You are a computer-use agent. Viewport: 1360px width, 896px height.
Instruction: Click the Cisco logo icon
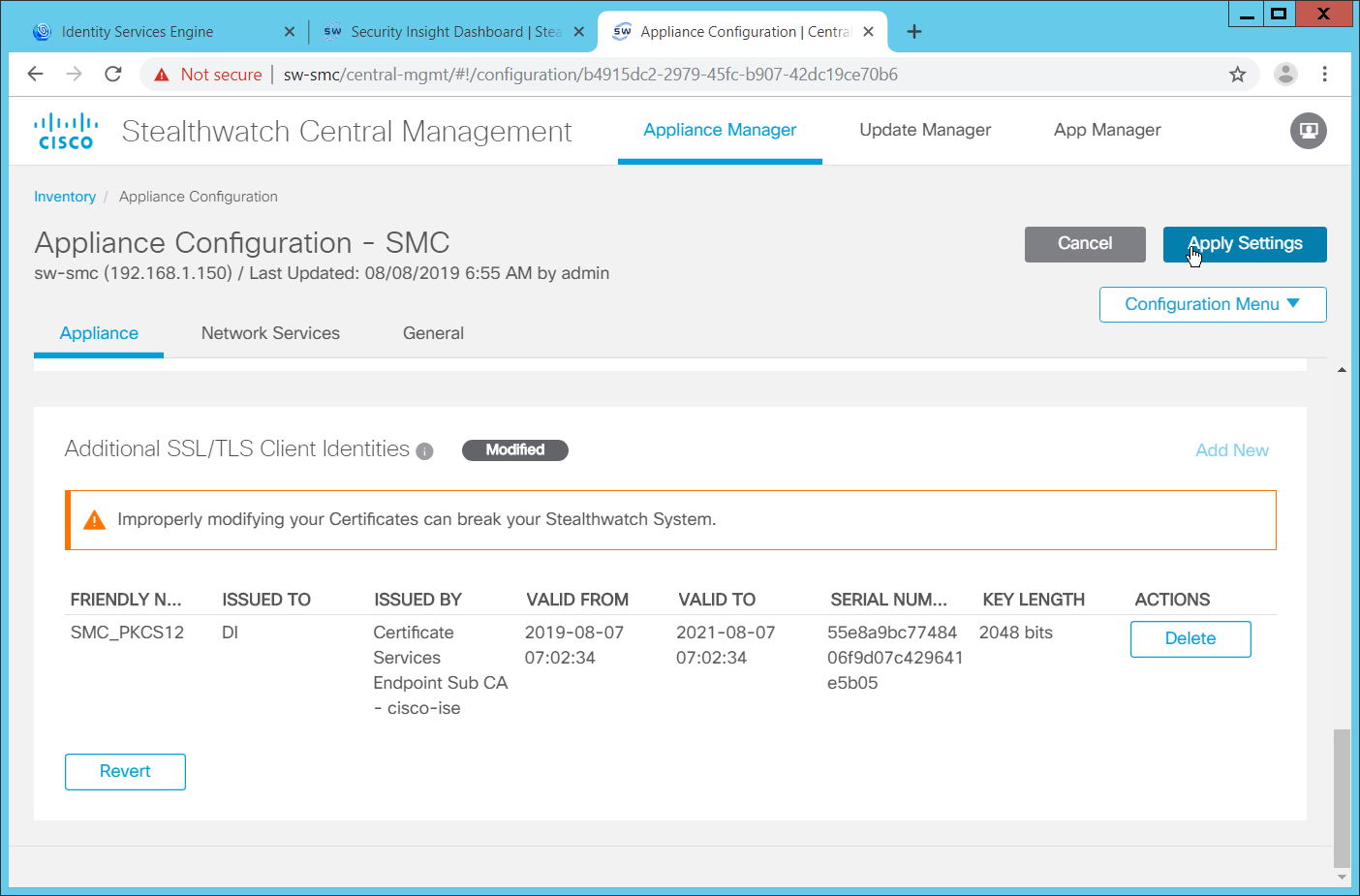pyautogui.click(x=66, y=132)
